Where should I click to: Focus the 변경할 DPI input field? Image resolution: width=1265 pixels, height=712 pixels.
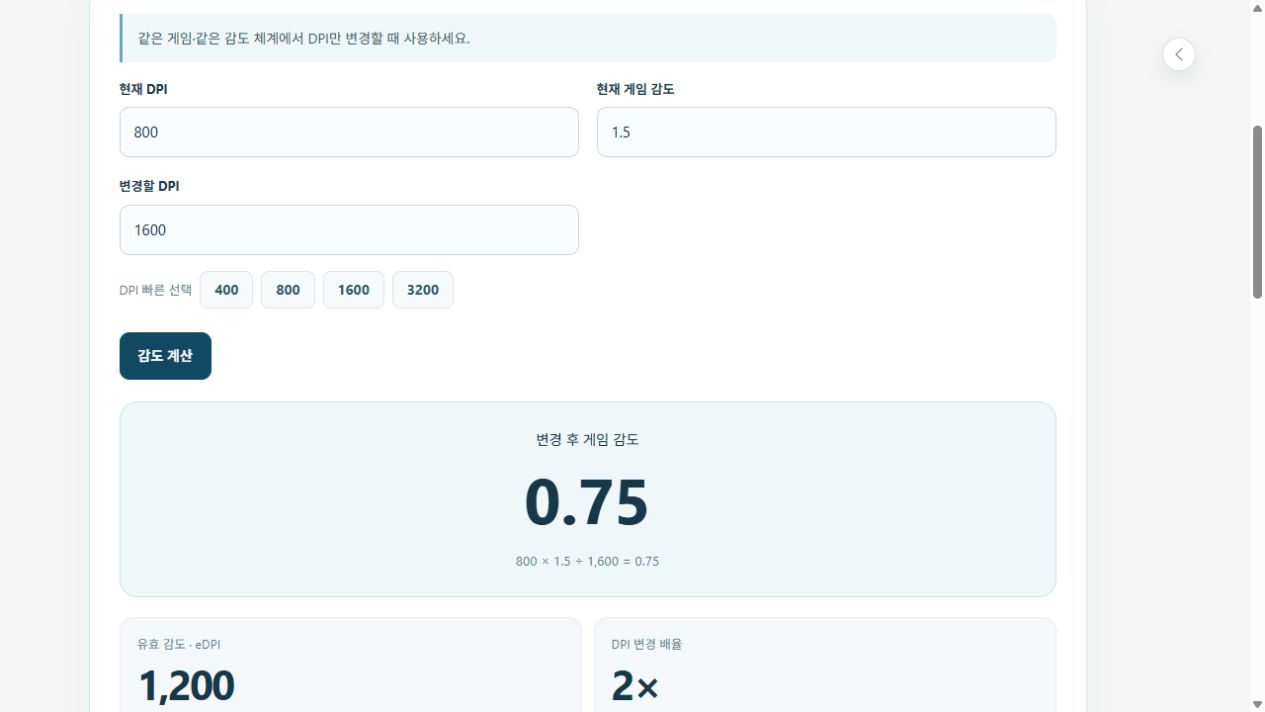349,230
